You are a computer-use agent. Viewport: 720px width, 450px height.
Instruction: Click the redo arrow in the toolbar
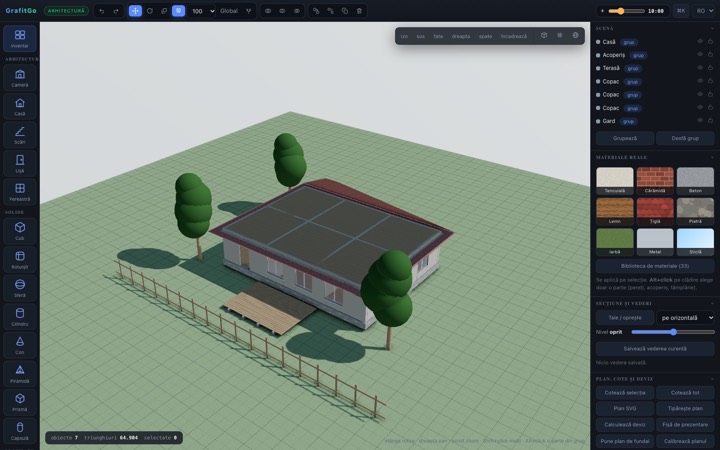[x=116, y=11]
